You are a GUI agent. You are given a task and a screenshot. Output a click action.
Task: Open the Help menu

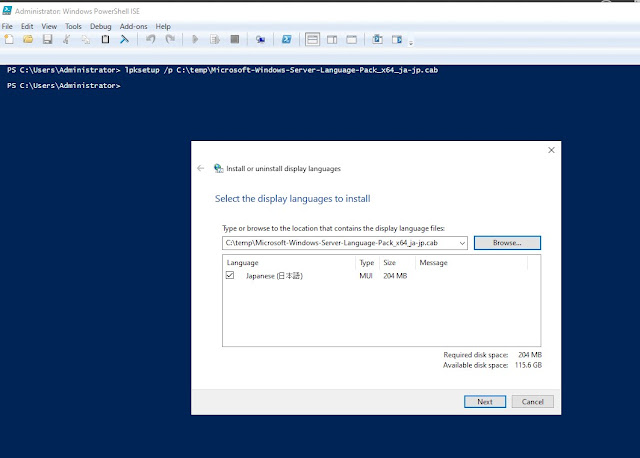coord(163,27)
